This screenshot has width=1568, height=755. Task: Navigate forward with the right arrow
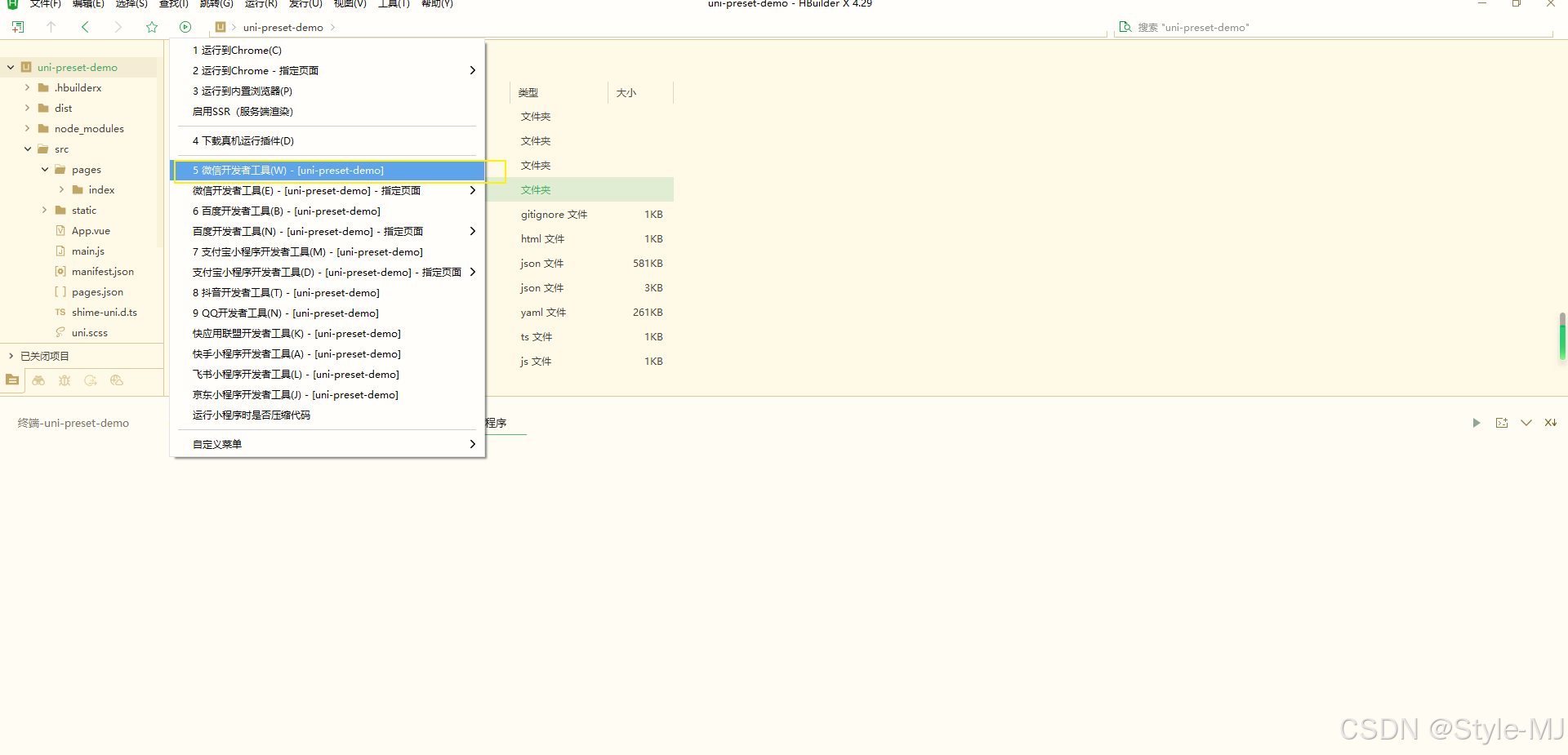pyautogui.click(x=118, y=27)
